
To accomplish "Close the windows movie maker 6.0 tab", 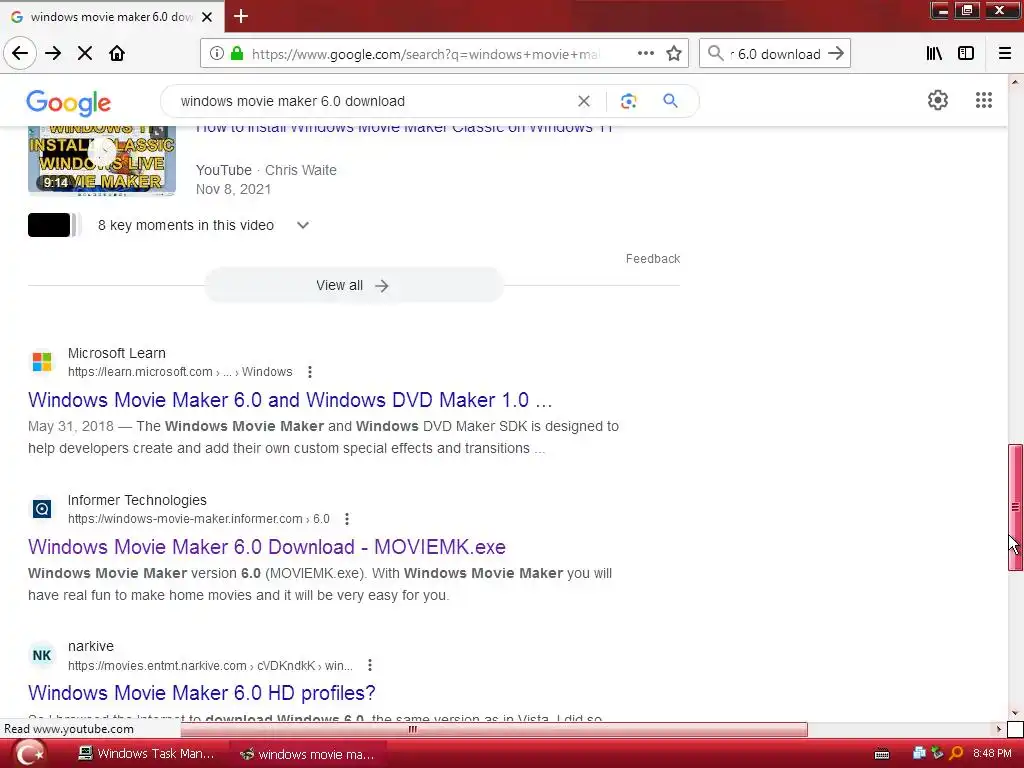I will (x=207, y=17).
